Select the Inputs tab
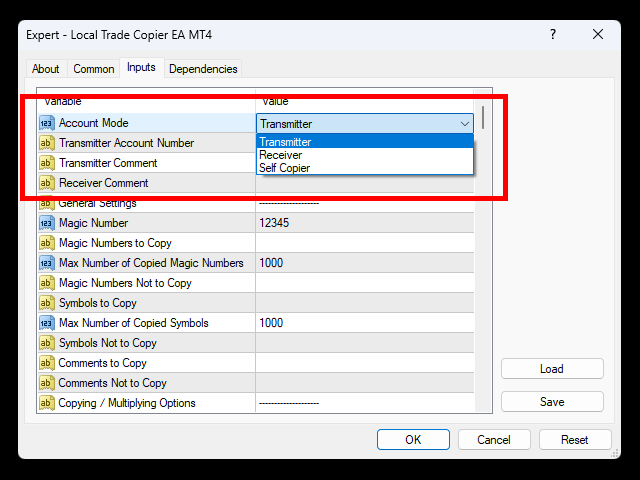This screenshot has height=480, width=640. 141,67
